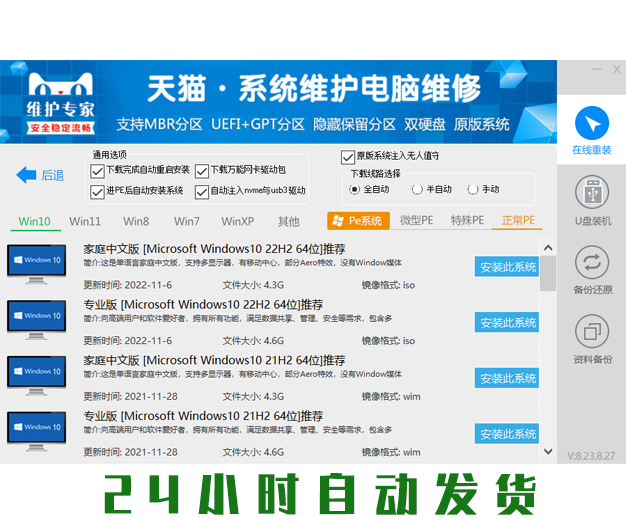Click the system list scrollbar thumb
Viewport: 626px width, 523px height.
(548, 273)
